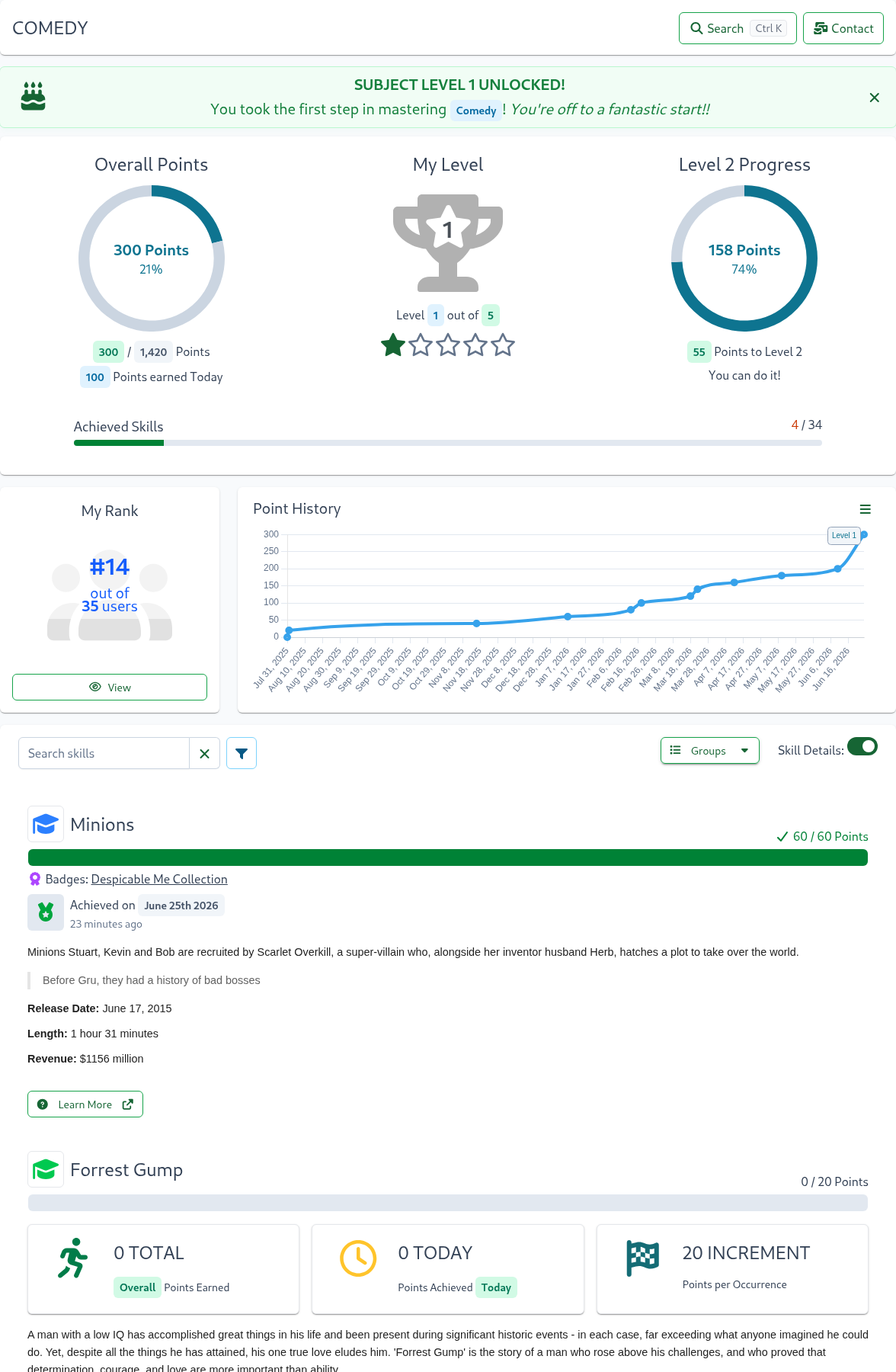Click the Forrest Gump graduation cap icon
The width and height of the screenshot is (896, 1372).
(46, 1169)
